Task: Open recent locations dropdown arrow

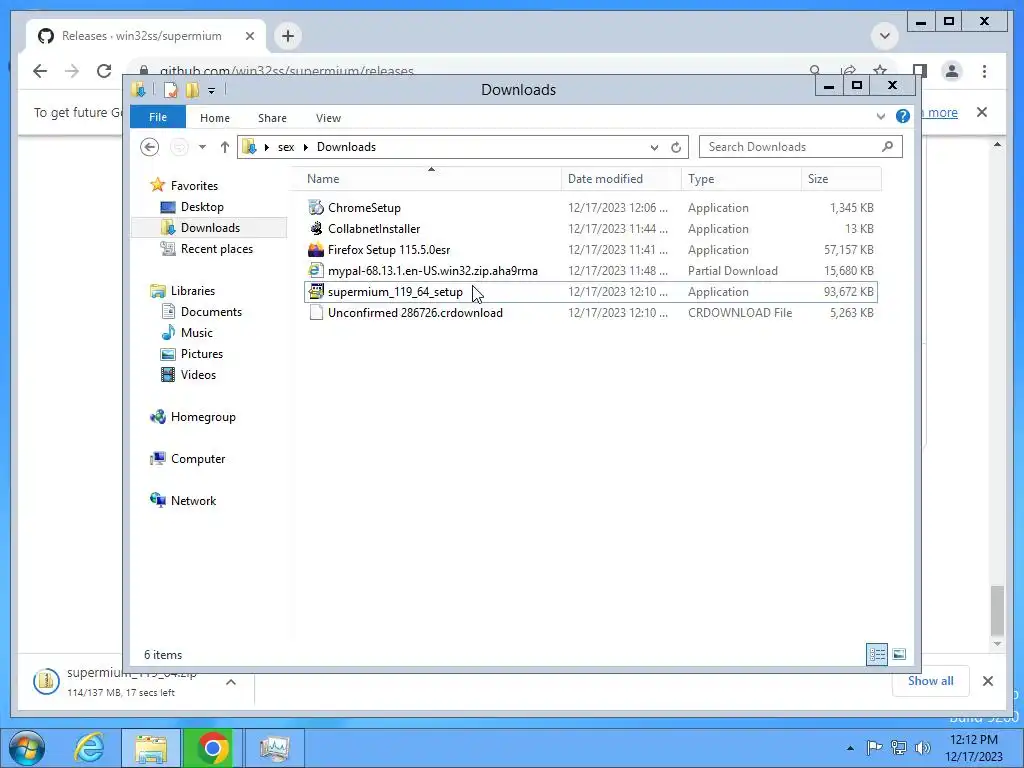Action: 202,147
